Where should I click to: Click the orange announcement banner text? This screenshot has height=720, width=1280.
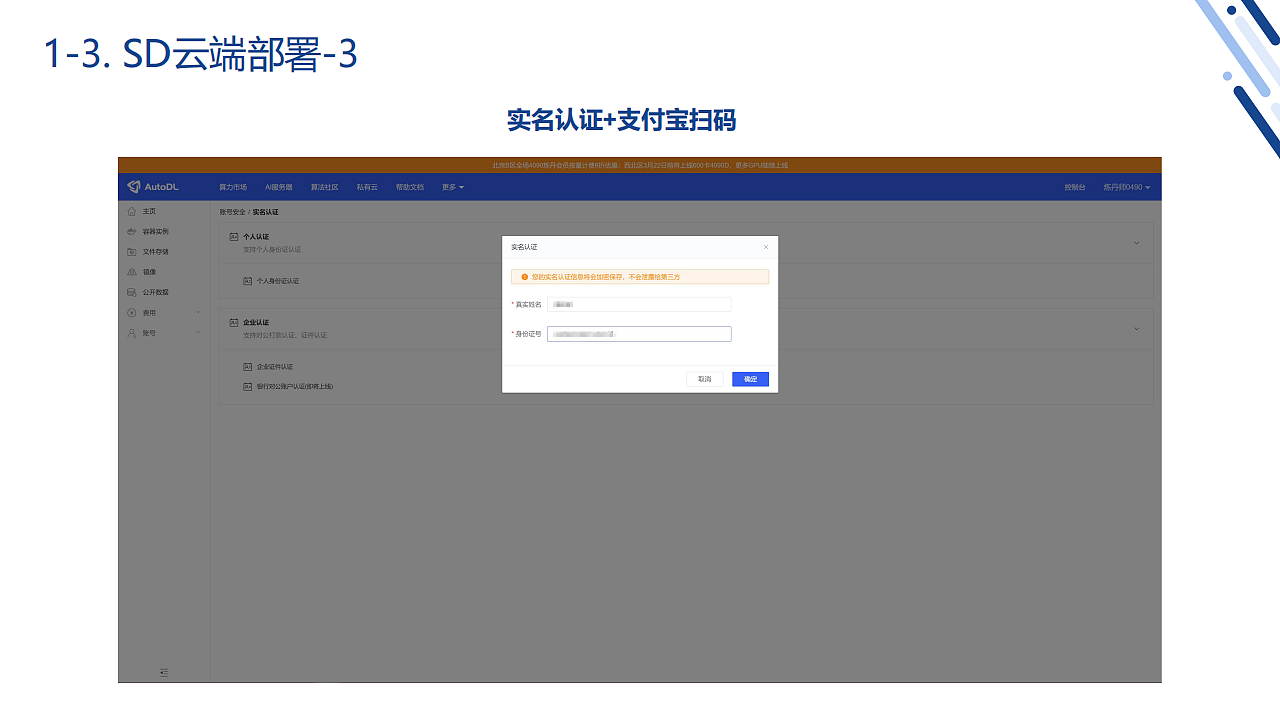coord(640,165)
